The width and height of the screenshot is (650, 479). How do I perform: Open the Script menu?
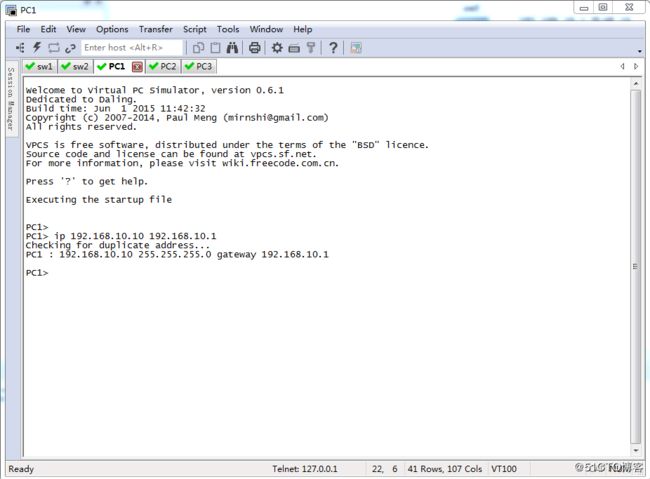(195, 29)
